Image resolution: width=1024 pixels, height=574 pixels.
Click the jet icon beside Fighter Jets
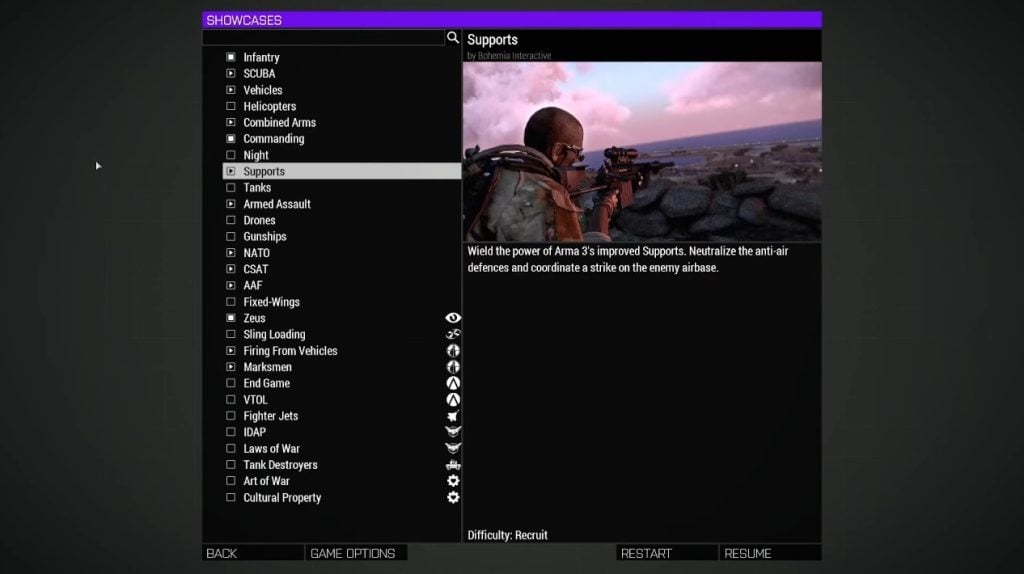(x=453, y=416)
